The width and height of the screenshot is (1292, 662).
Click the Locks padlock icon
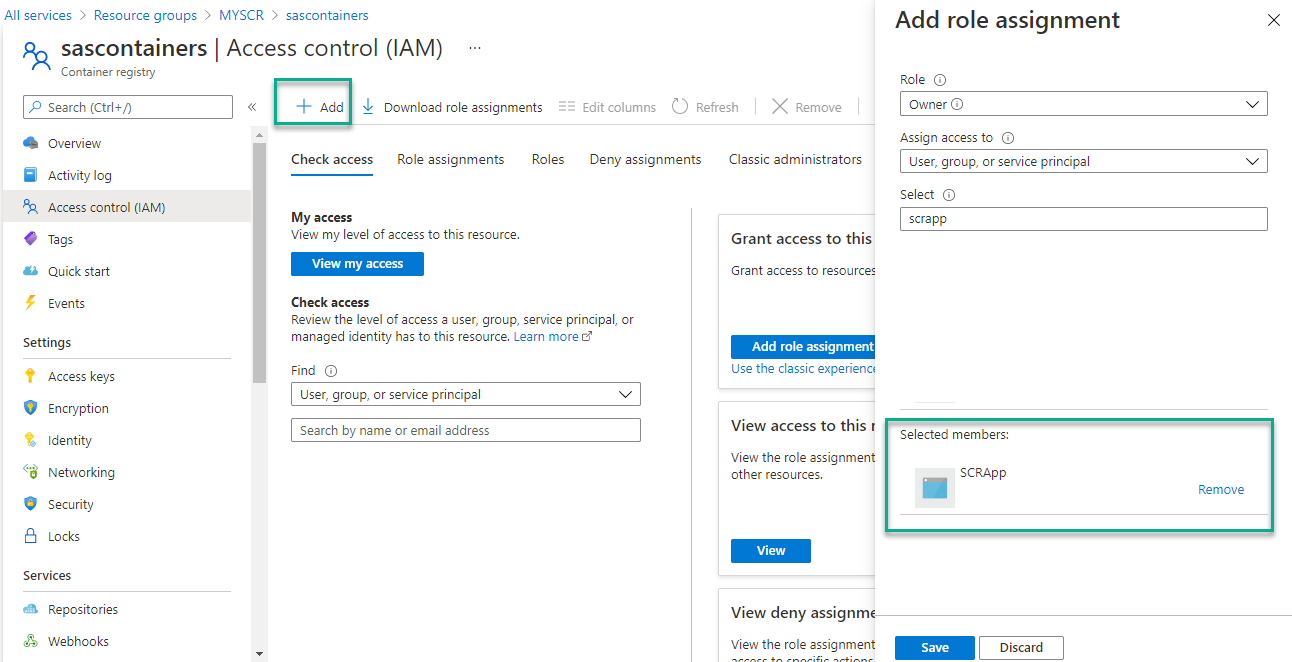31,536
